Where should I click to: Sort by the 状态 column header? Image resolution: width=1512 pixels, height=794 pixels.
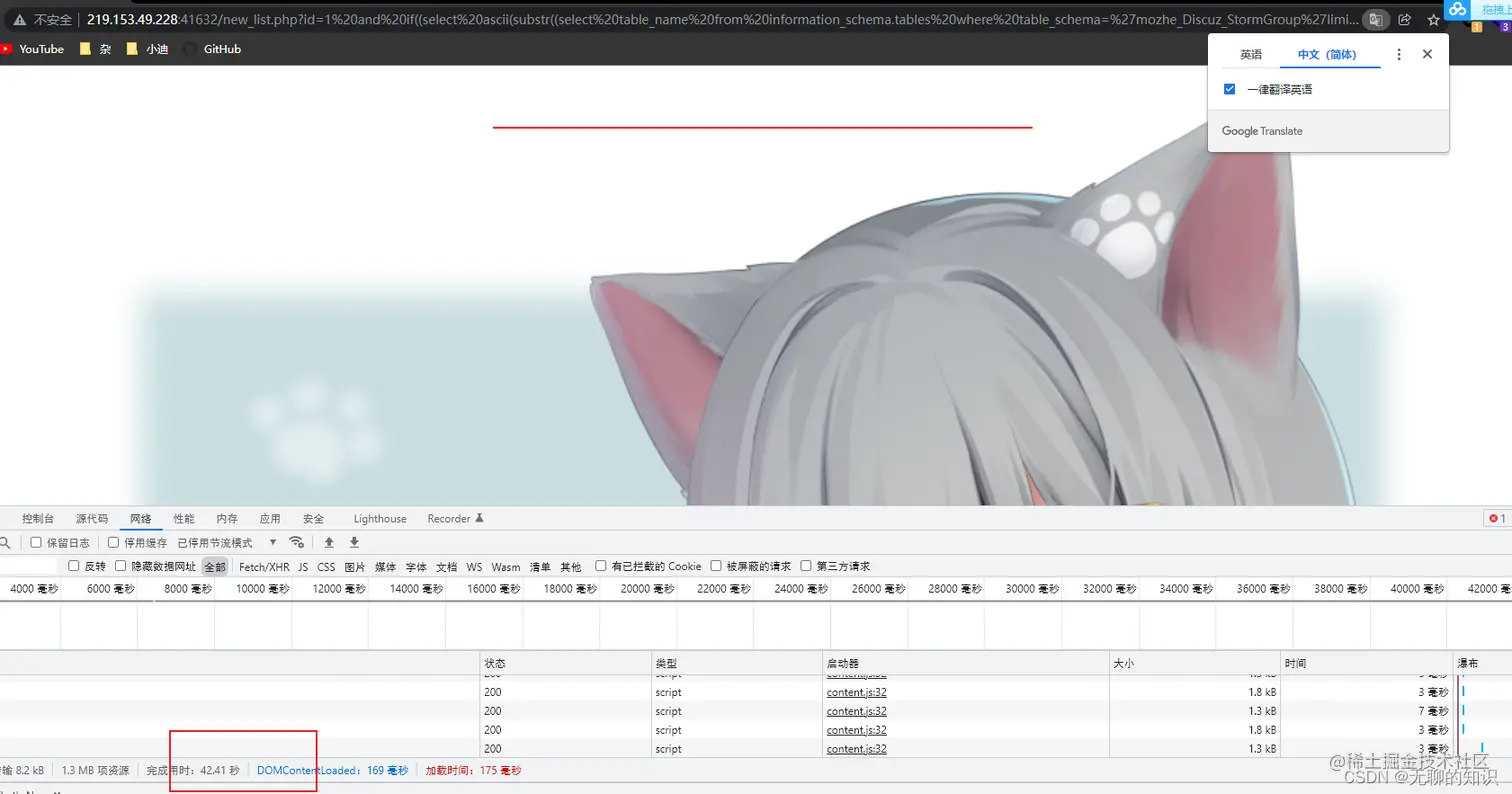(565, 663)
